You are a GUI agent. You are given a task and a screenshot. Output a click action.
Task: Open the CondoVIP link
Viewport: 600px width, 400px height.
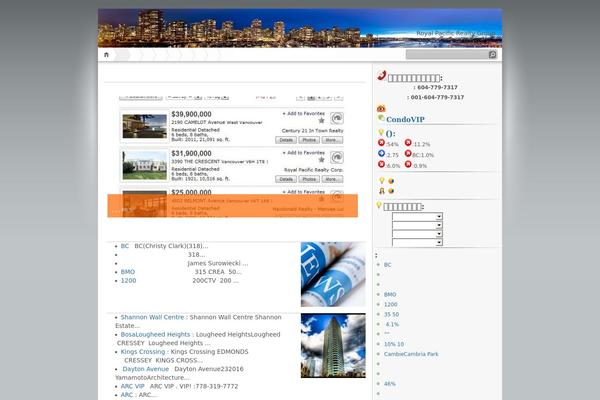tap(405, 119)
